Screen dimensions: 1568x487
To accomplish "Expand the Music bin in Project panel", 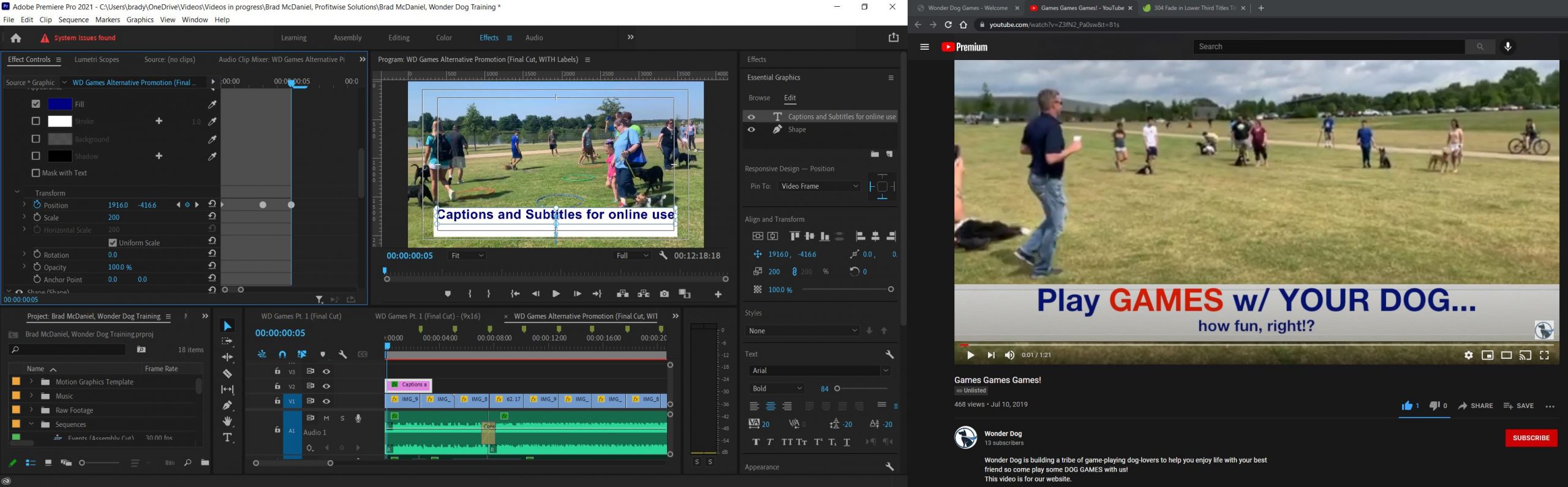I will pos(31,396).
